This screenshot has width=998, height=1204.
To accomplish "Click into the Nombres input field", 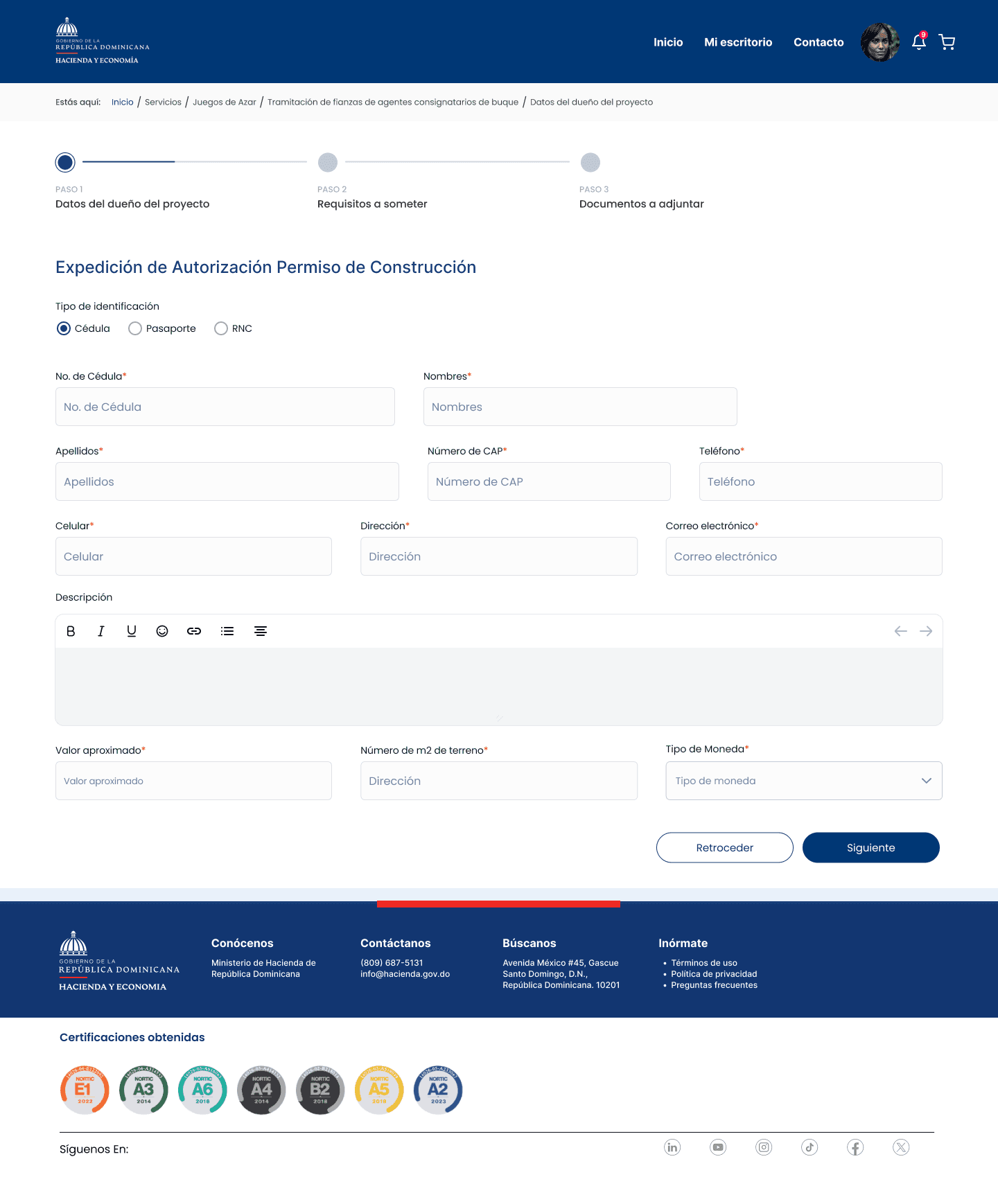I will (x=580, y=407).
